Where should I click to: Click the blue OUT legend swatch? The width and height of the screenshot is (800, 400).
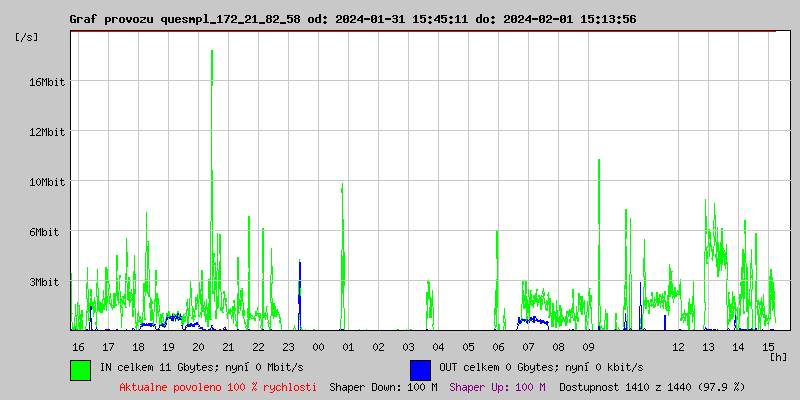[420, 369]
